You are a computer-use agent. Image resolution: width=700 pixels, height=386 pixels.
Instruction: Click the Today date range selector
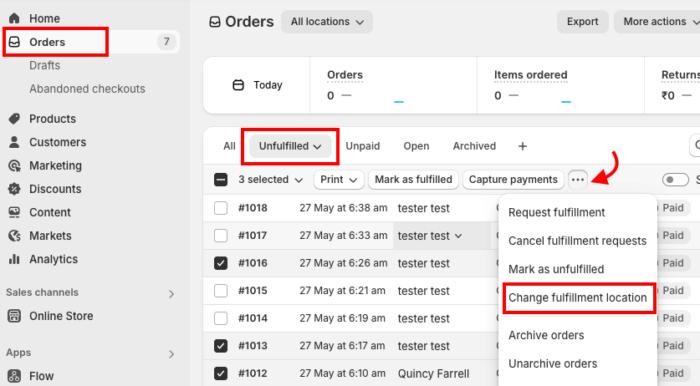point(257,85)
